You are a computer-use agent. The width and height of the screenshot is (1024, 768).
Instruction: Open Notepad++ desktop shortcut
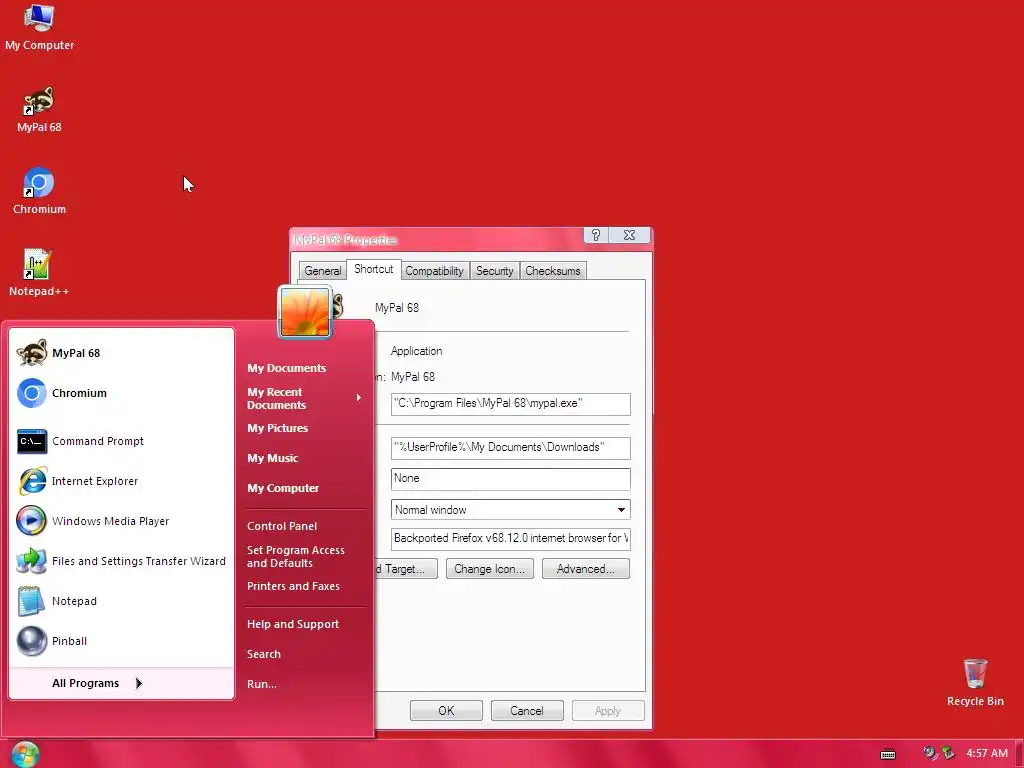click(39, 273)
